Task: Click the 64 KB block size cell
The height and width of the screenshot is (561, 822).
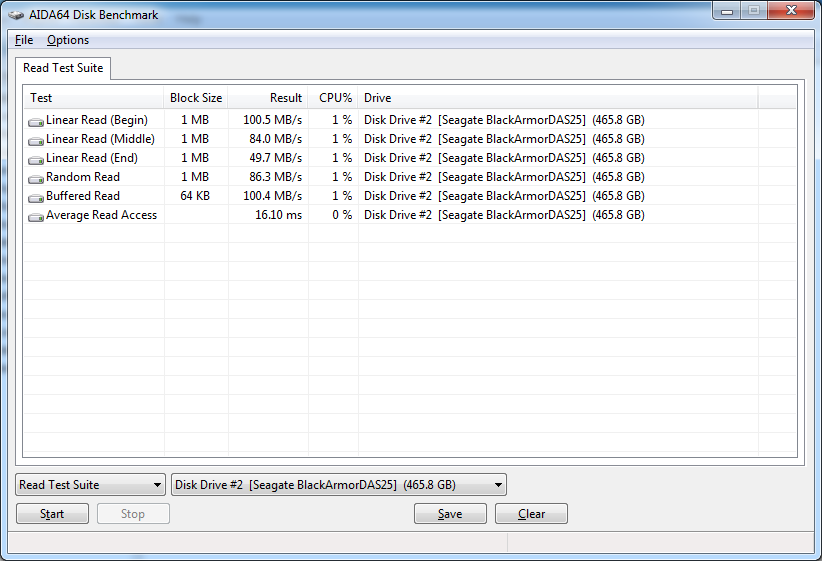Action: (x=195, y=196)
